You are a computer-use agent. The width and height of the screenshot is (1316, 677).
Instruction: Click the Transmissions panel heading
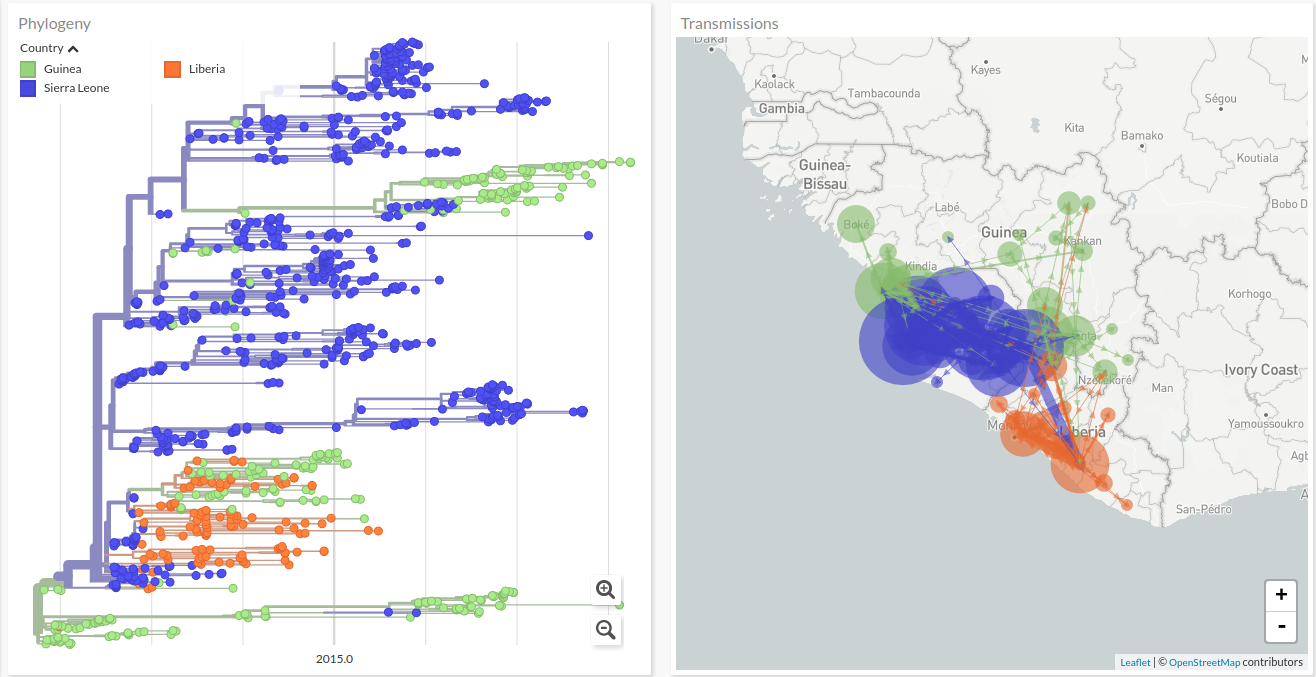tap(729, 23)
